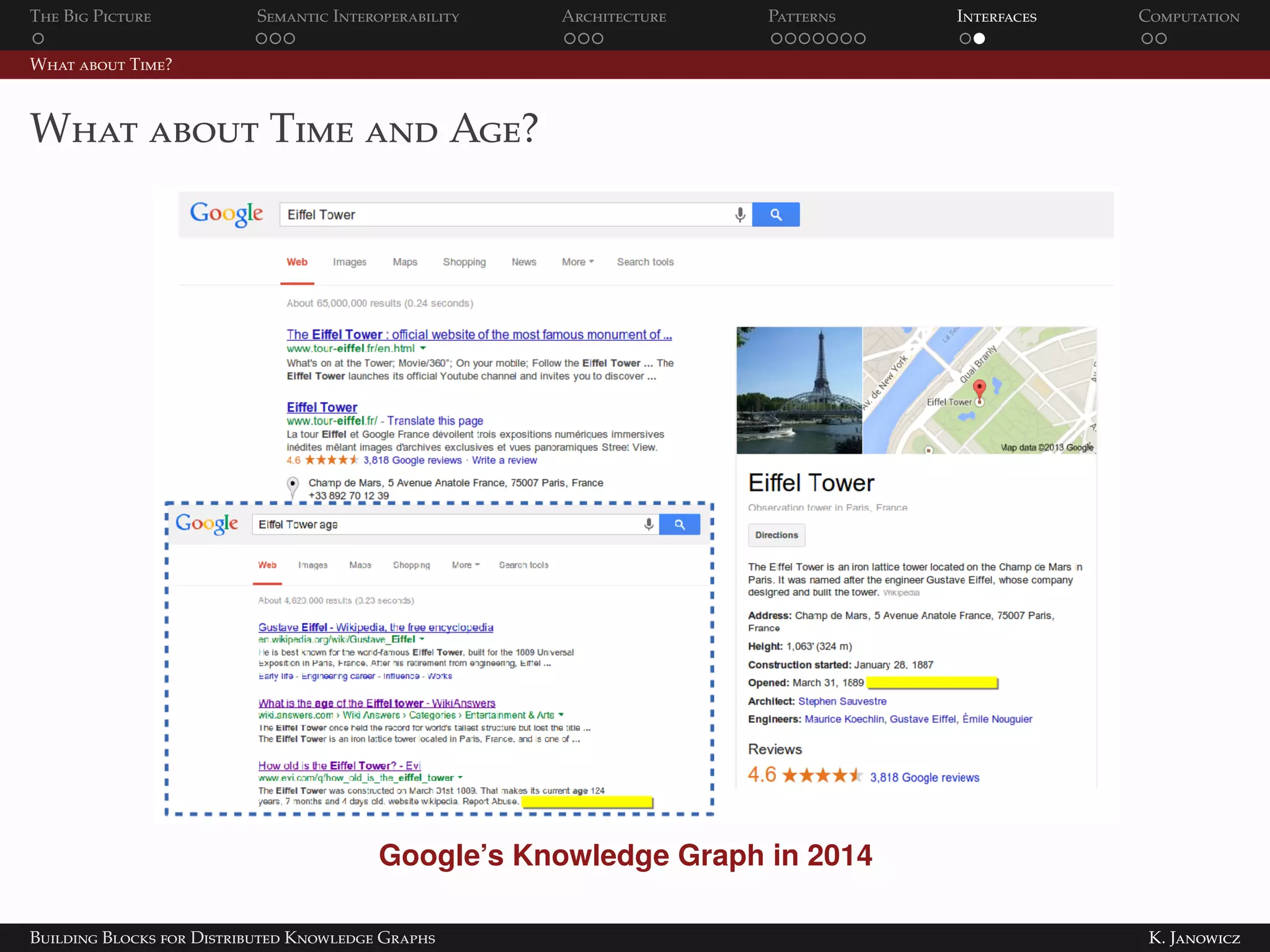The image size is (1270, 952).
Task: Click the slide dot under The Big Picture
Action: tap(38, 38)
